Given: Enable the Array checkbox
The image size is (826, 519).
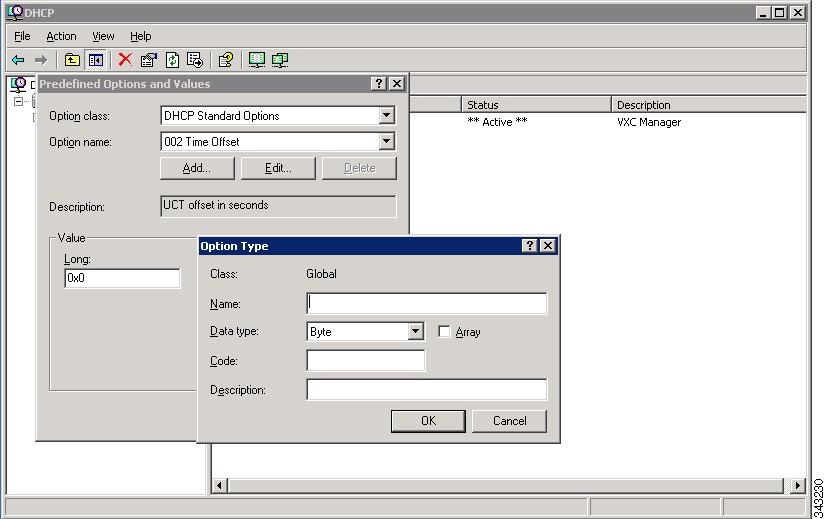Looking at the screenshot, I should pos(444,331).
